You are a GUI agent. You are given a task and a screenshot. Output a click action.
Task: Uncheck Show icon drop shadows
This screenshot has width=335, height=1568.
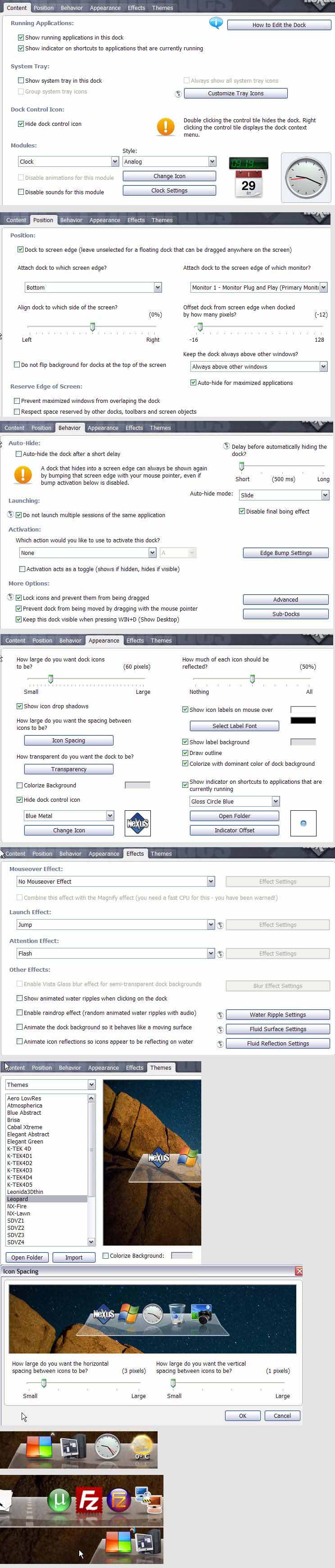click(19, 706)
